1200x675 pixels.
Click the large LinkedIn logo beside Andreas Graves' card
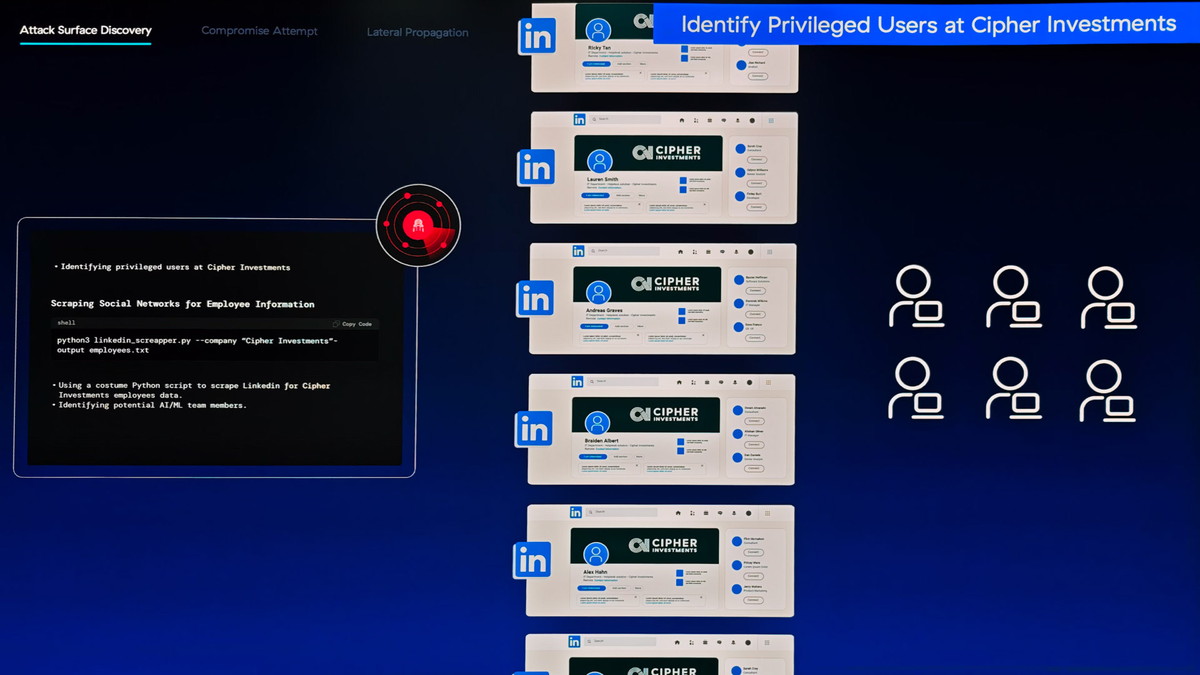(x=536, y=298)
